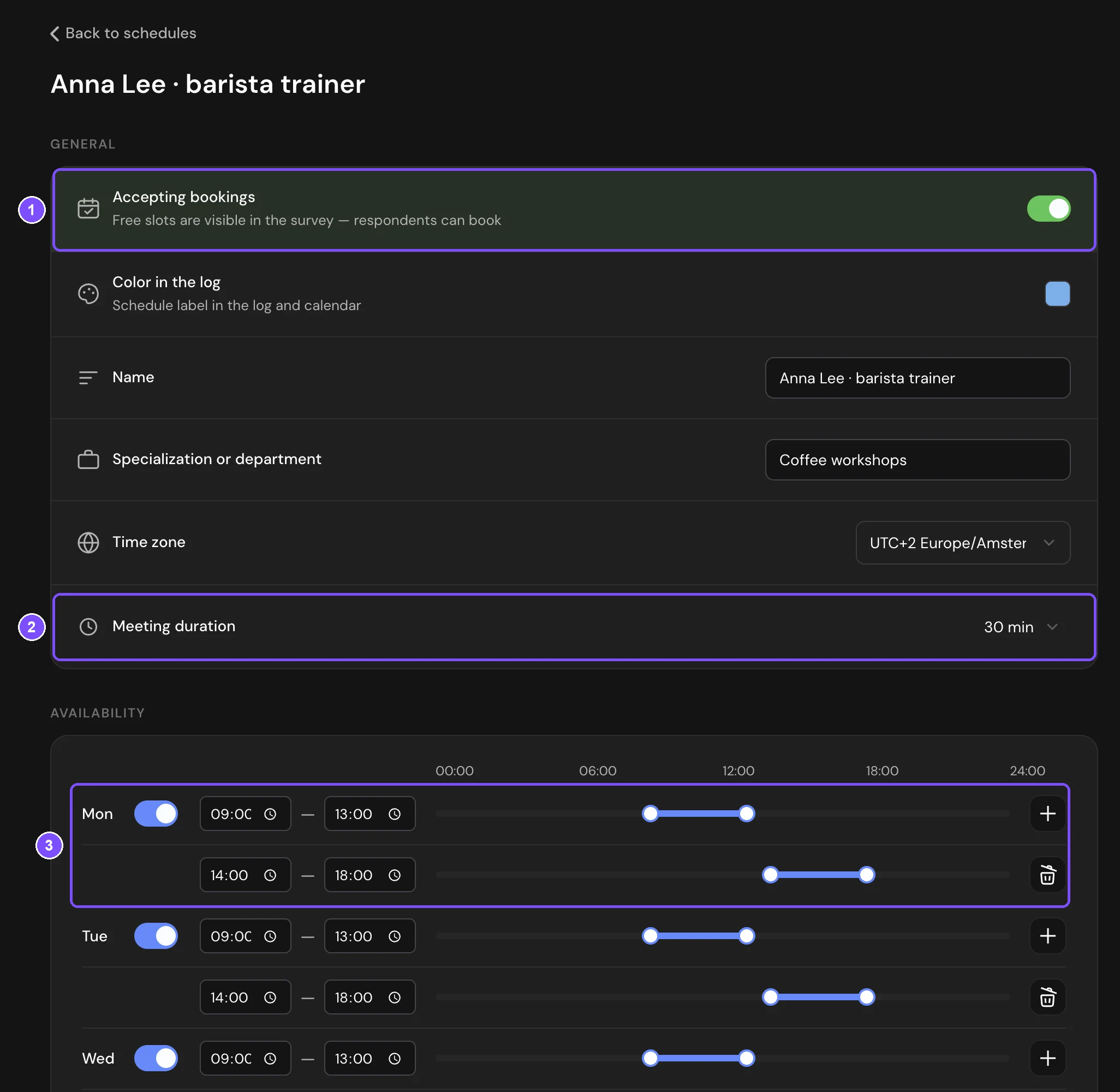Image resolution: width=1120 pixels, height=1092 pixels.
Task: Delete Monday's 14:00–18:00 slot
Action: pos(1047,875)
